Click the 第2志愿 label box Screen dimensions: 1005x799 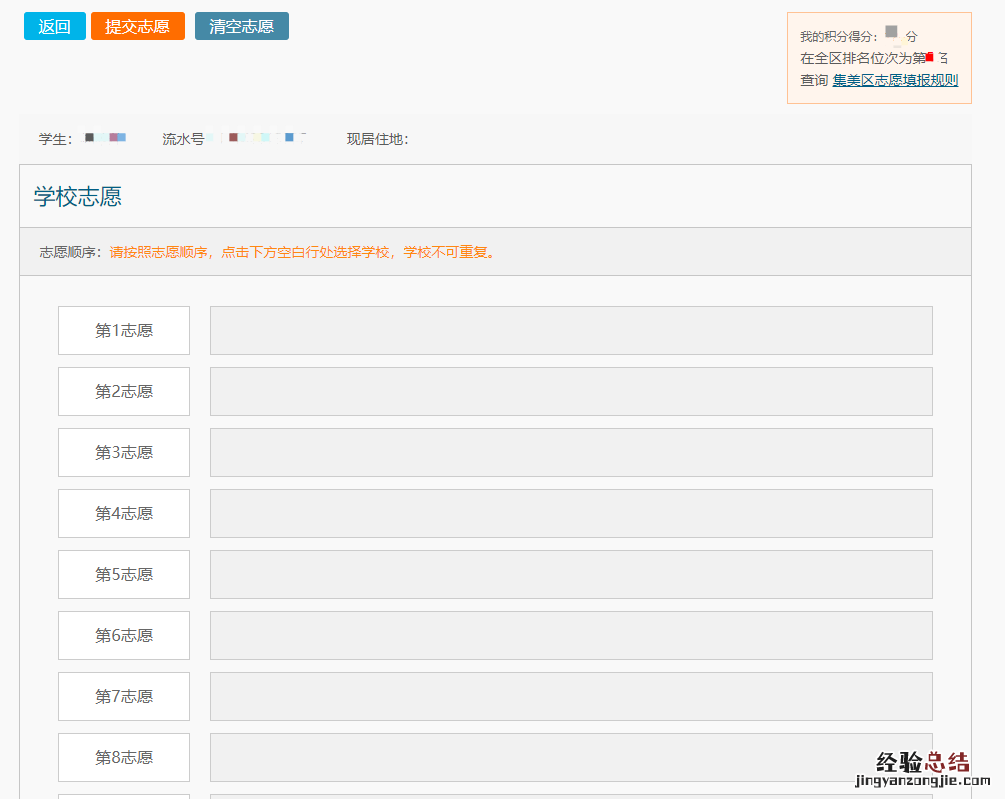pyautogui.click(x=124, y=391)
